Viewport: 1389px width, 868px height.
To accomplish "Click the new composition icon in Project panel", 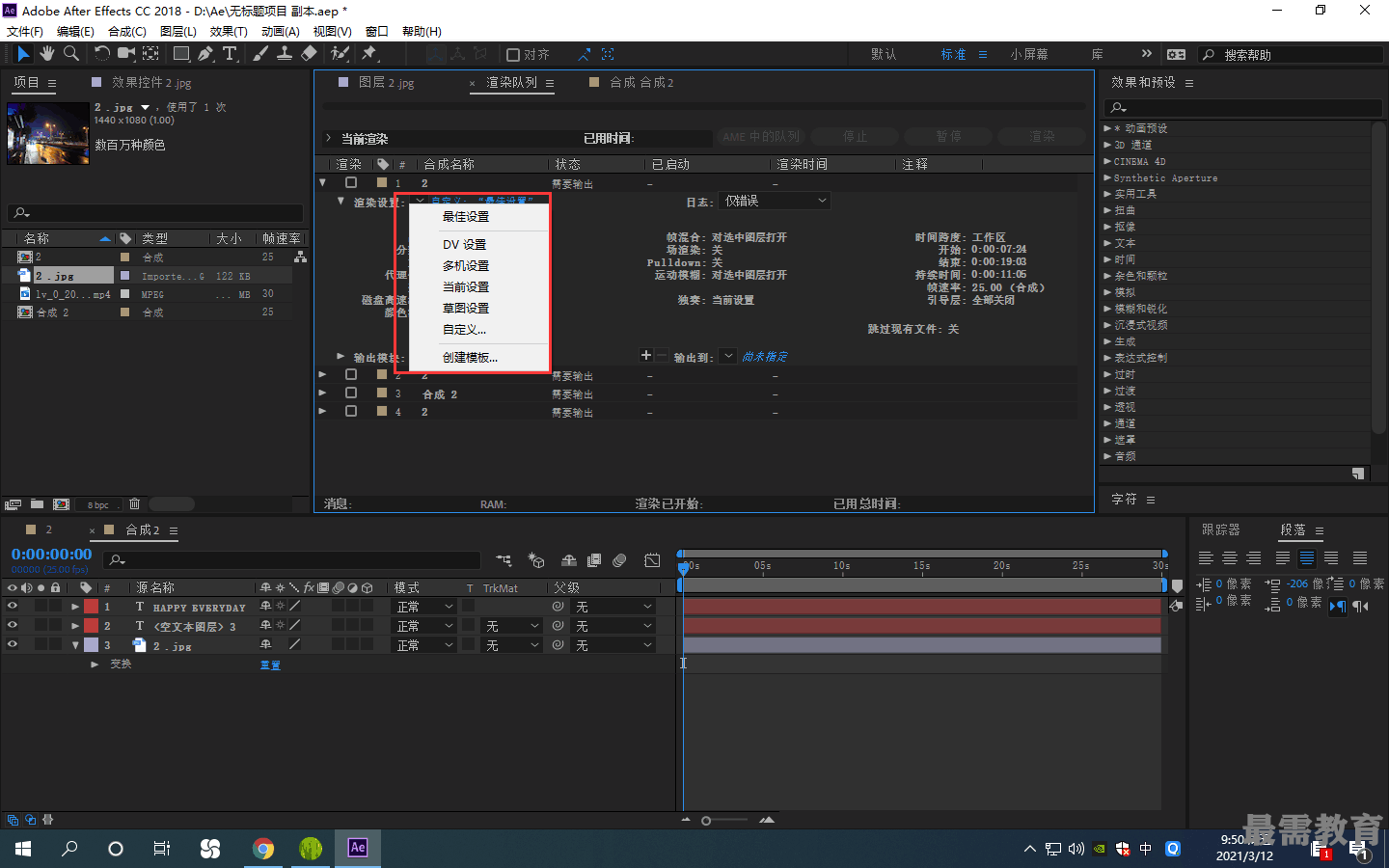I will point(61,504).
